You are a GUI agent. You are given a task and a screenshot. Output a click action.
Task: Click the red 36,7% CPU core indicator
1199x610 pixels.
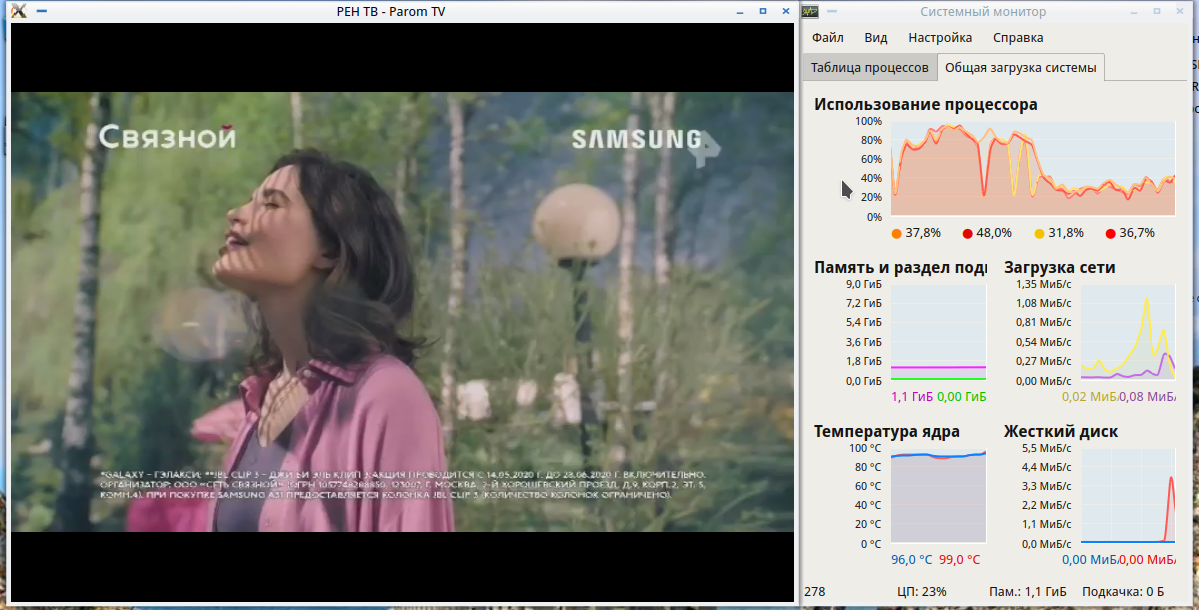pyautogui.click(x=1110, y=234)
